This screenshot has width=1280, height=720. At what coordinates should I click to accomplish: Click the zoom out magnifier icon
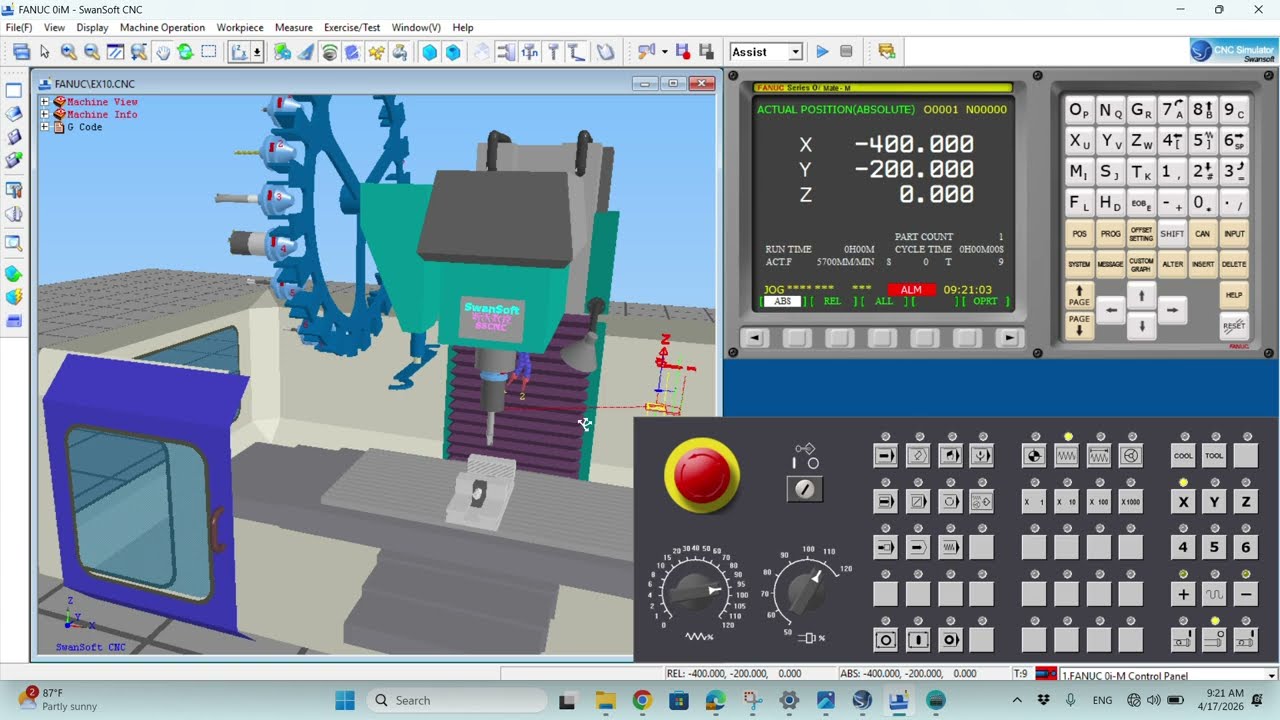click(x=91, y=52)
